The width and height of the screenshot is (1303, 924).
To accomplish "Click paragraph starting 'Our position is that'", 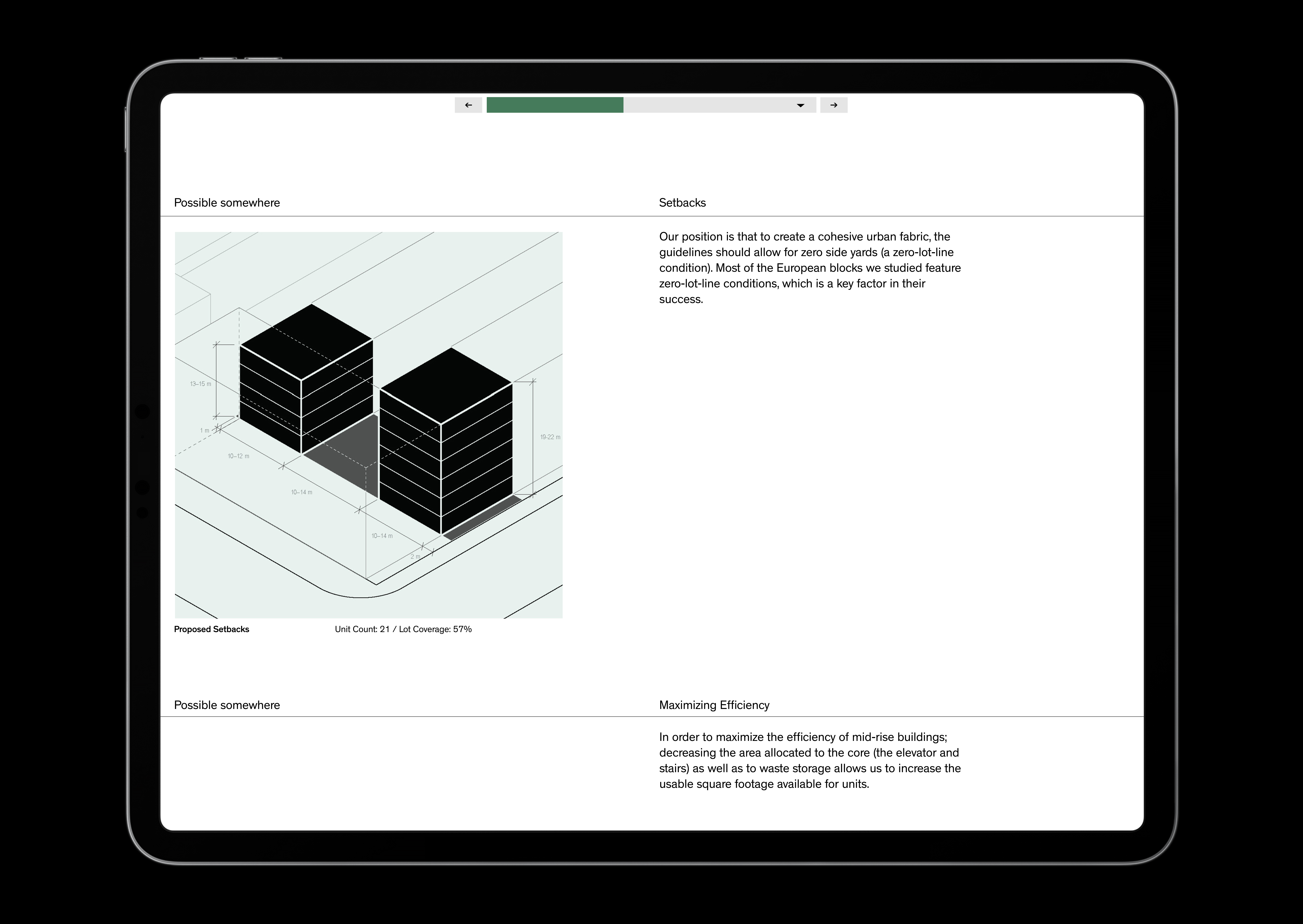I will click(810, 268).
